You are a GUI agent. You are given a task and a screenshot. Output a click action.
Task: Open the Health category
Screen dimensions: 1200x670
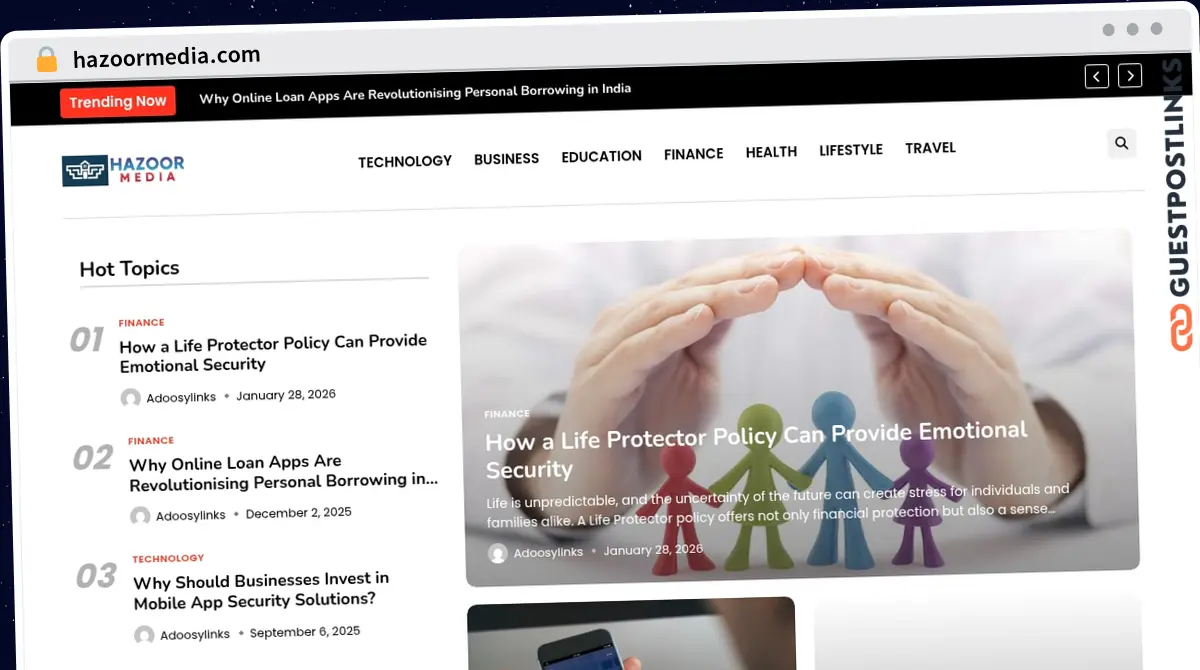pyautogui.click(x=771, y=152)
